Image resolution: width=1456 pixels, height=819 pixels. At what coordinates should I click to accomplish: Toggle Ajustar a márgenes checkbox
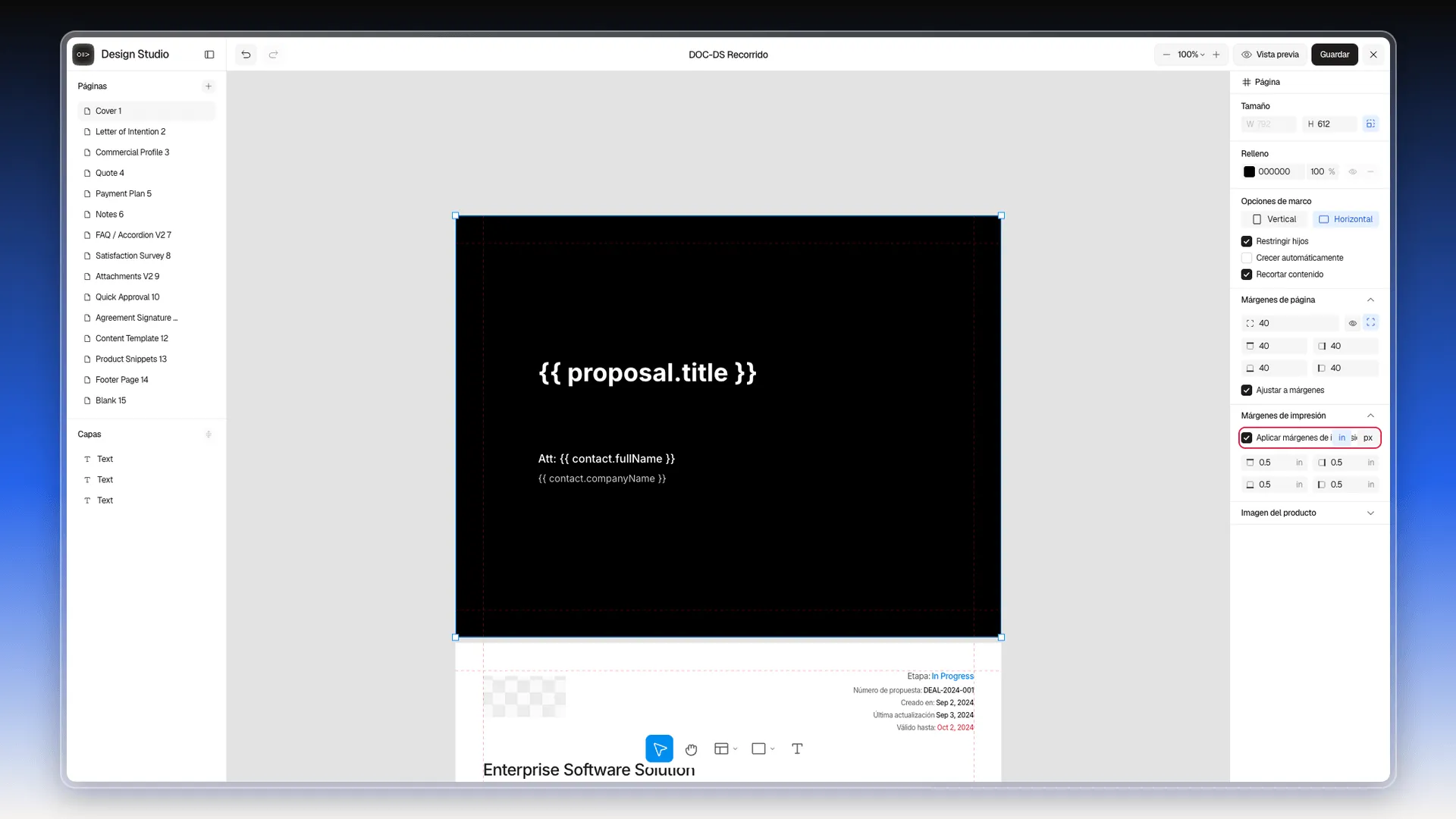click(1247, 391)
